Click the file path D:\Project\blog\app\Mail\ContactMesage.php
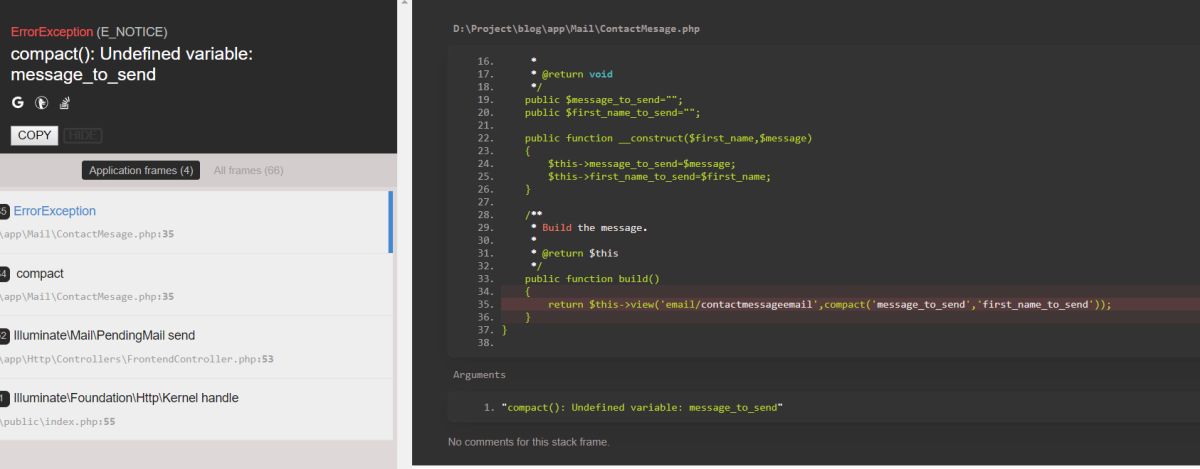This screenshot has height=469, width=1200. (x=576, y=29)
